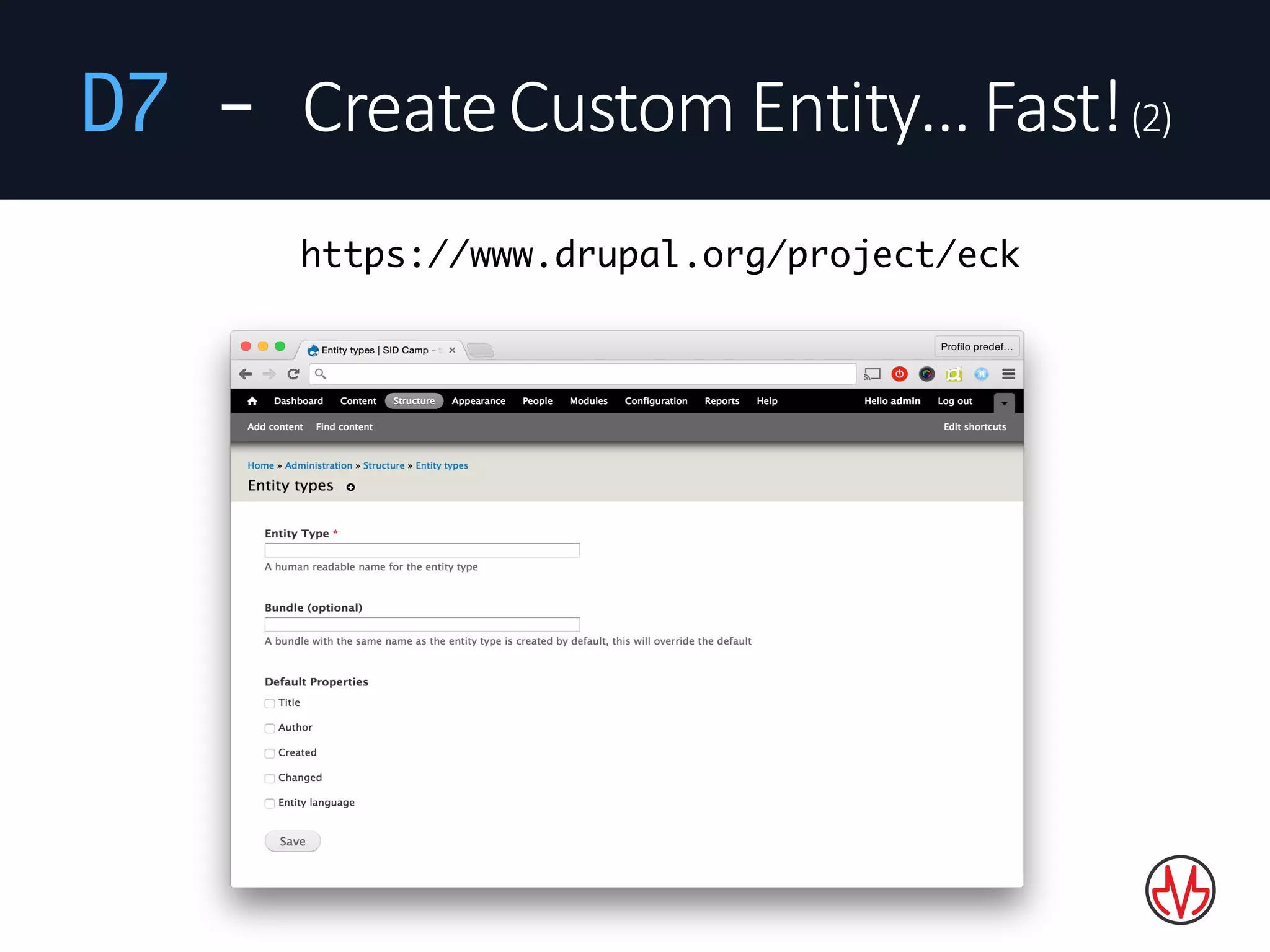Check the Created property checkbox
This screenshot has width=1270, height=952.
(x=270, y=753)
